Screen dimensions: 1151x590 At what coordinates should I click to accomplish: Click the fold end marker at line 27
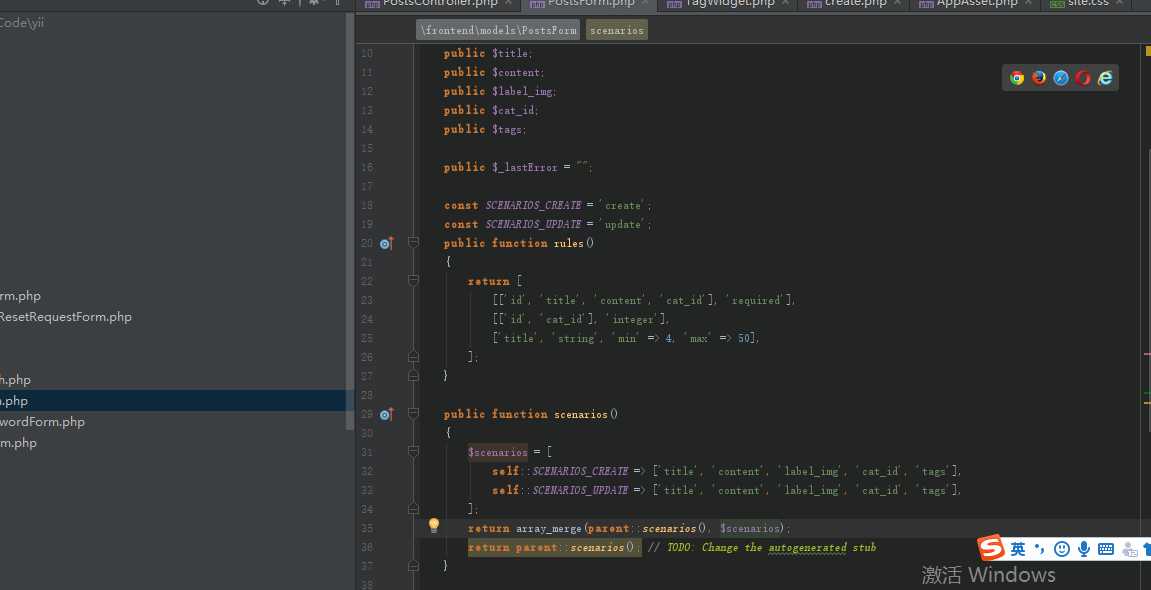click(413, 376)
